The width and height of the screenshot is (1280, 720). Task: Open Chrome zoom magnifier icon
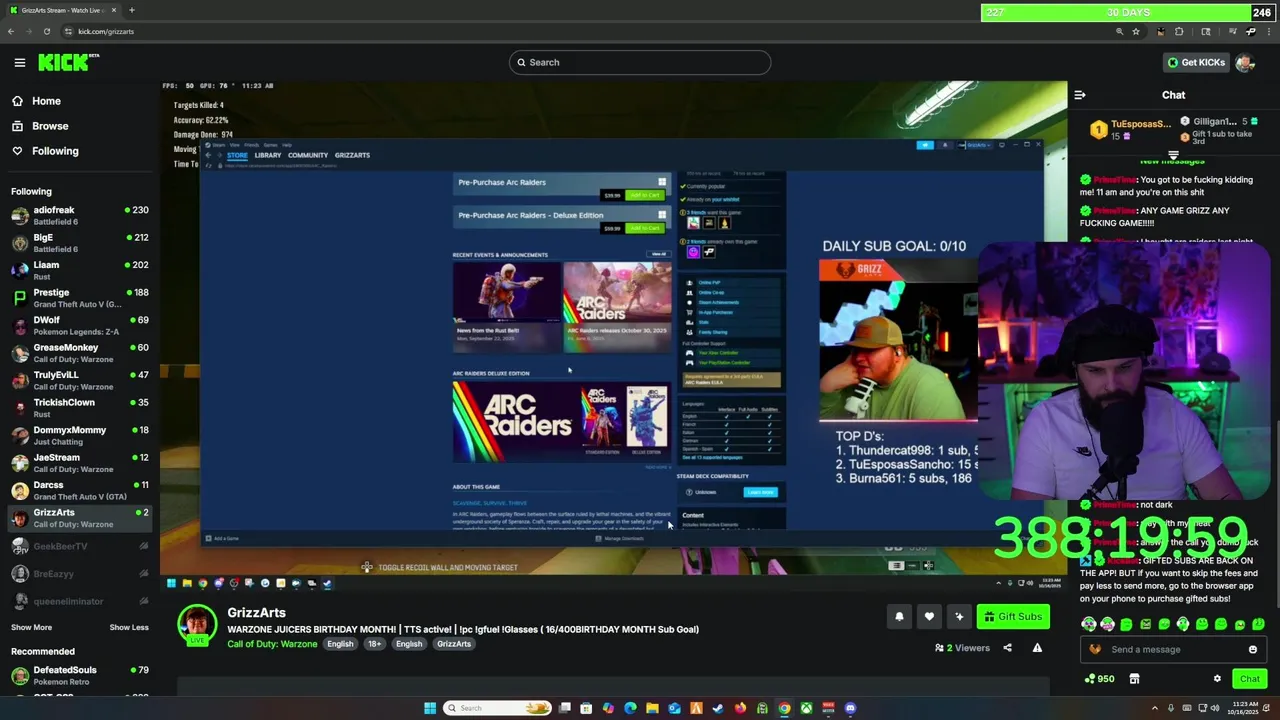coord(1120,31)
